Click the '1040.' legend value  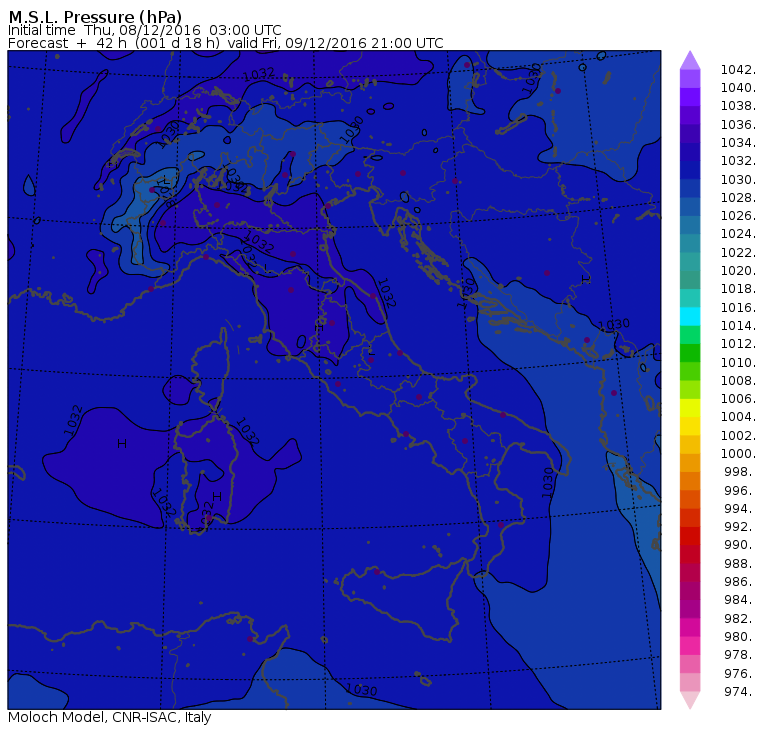[x=738, y=88]
